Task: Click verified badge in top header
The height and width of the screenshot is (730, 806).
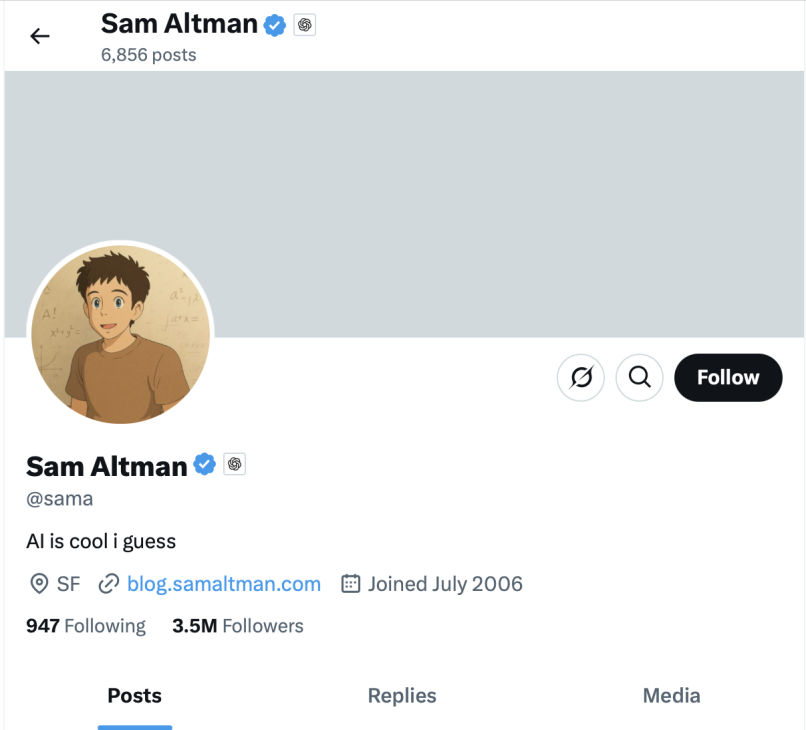Action: [x=275, y=25]
